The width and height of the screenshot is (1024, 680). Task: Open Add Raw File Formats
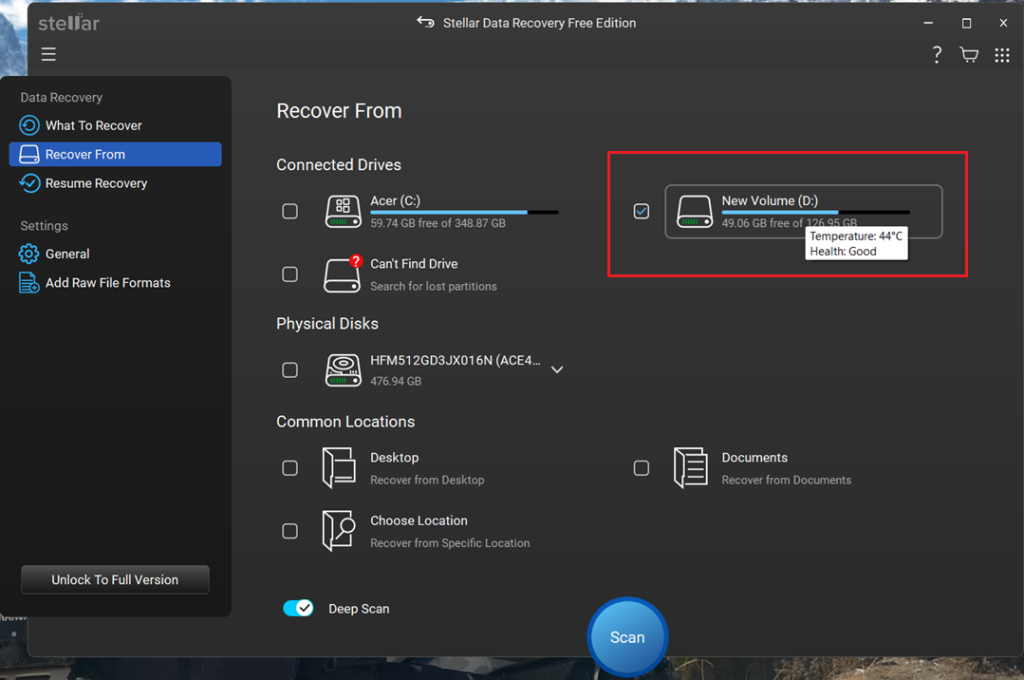click(x=115, y=282)
